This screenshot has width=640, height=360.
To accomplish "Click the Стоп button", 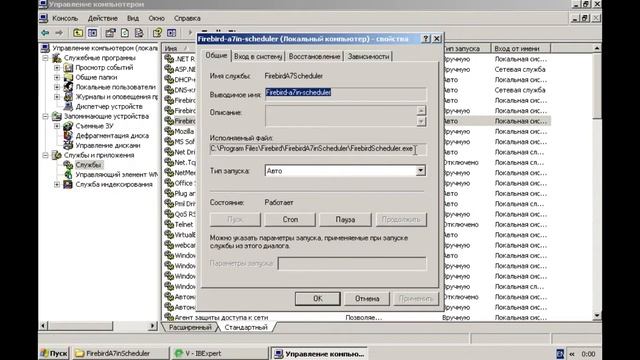I will click(290, 220).
